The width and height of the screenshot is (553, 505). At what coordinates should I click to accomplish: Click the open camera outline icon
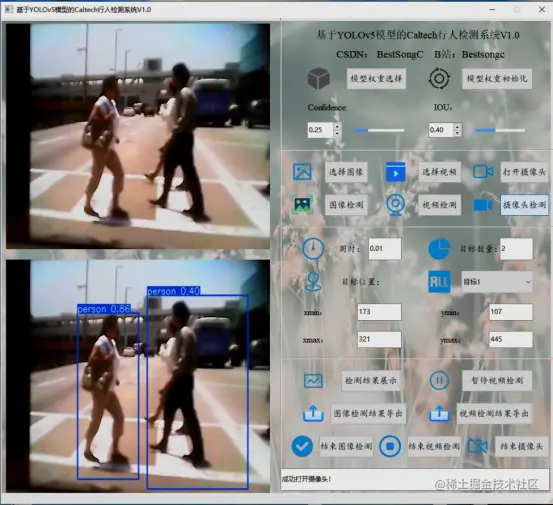pos(483,172)
